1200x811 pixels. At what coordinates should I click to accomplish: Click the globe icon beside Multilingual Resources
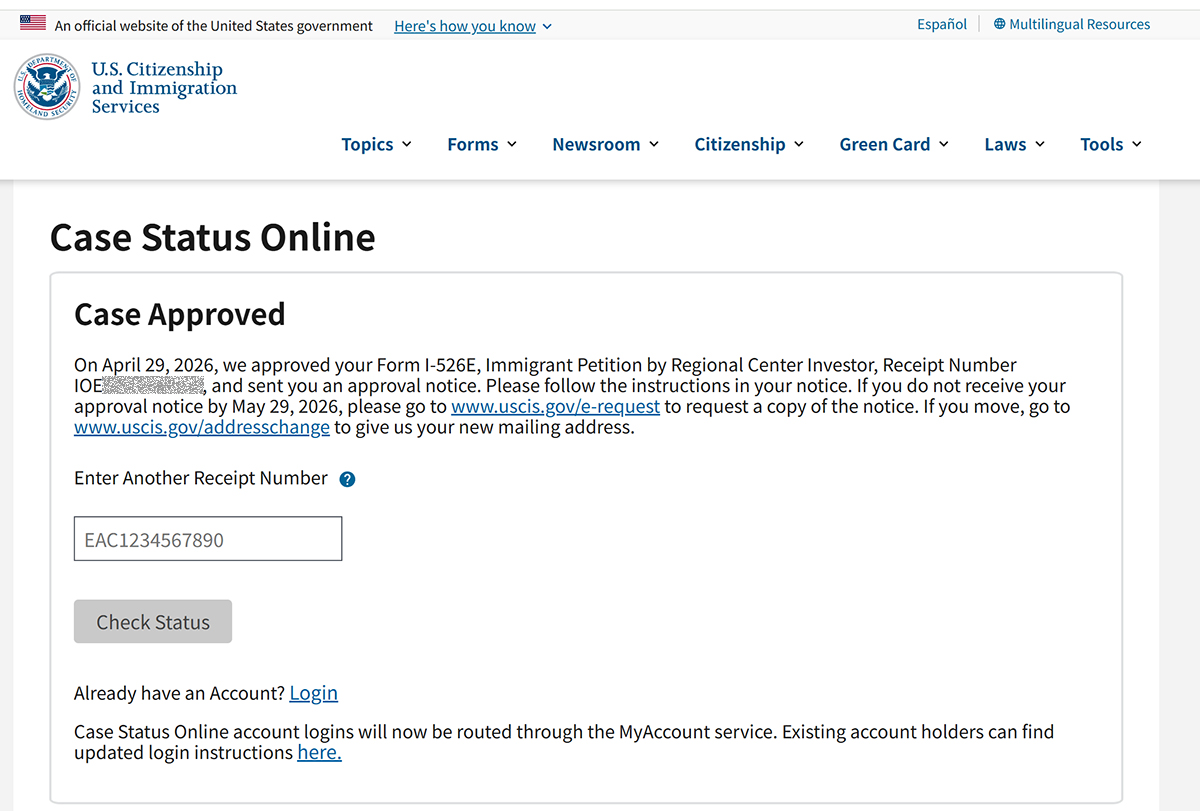coord(999,24)
